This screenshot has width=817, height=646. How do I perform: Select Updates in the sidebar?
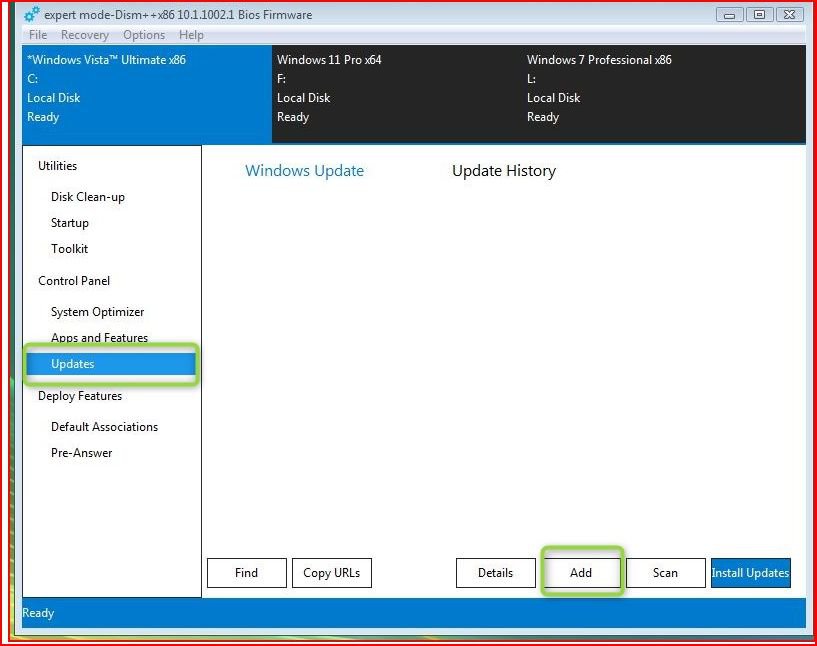(x=111, y=364)
